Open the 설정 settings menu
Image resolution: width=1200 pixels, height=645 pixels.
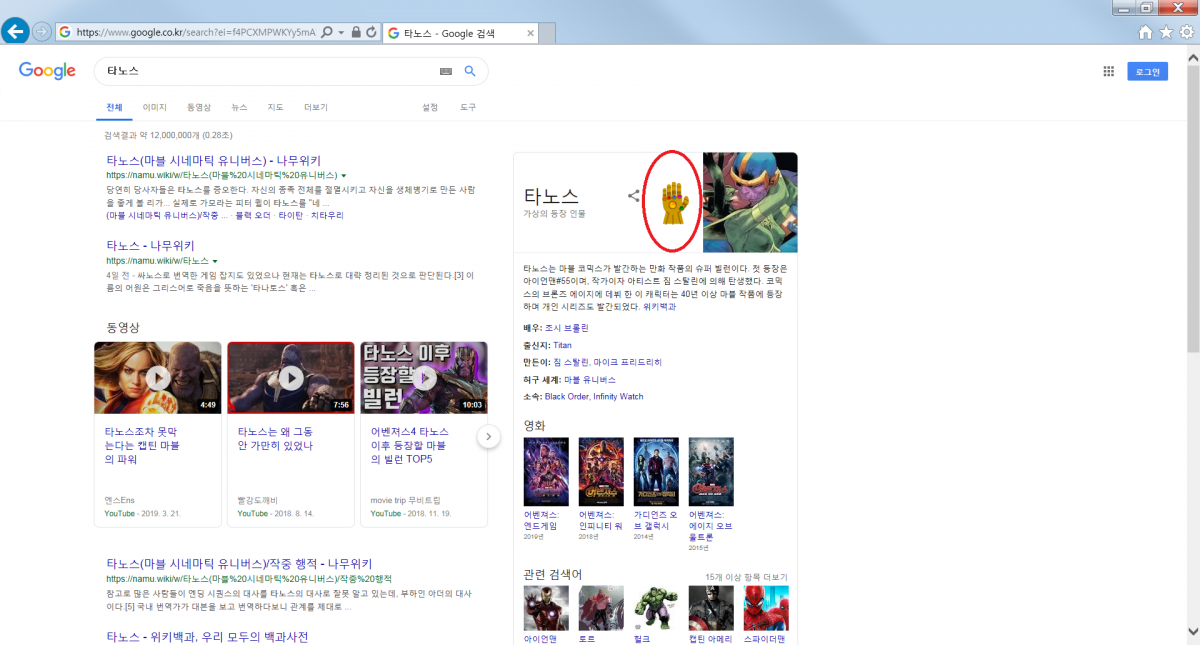coord(430,107)
